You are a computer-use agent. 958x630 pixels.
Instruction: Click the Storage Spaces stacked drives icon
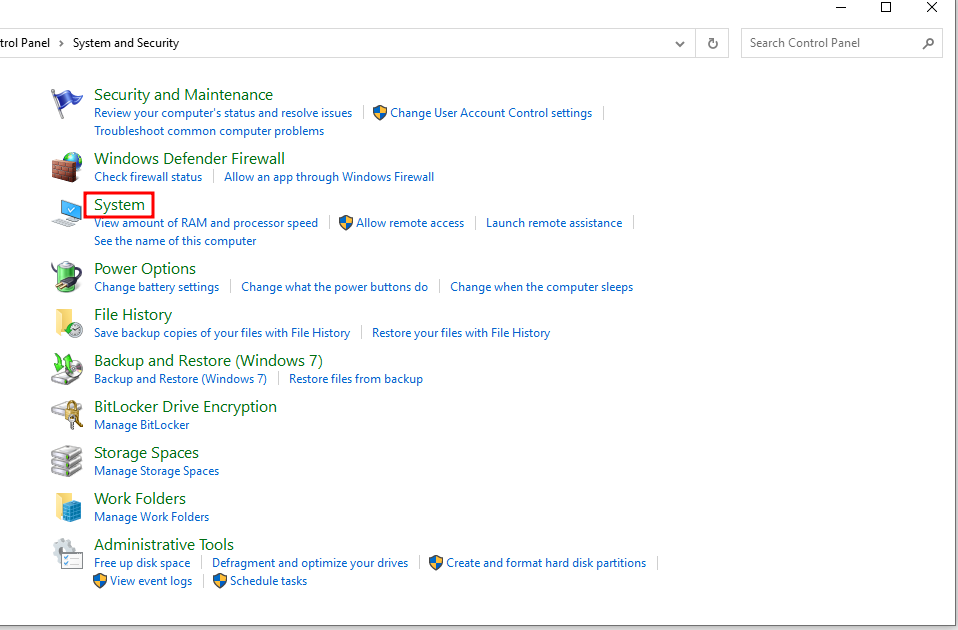tap(66, 461)
